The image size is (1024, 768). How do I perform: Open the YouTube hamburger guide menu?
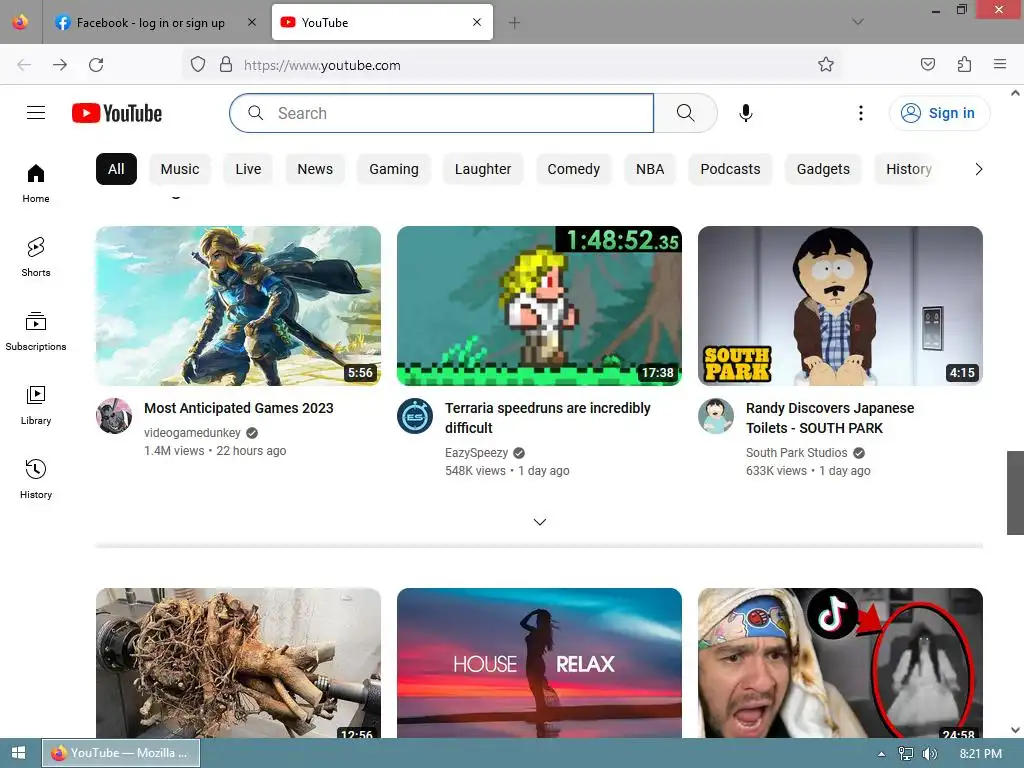coord(36,113)
